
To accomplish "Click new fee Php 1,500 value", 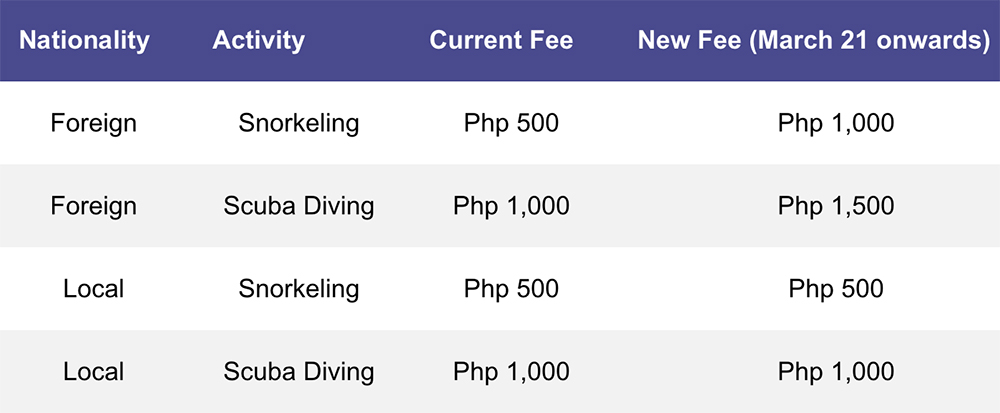I will coord(835,206).
